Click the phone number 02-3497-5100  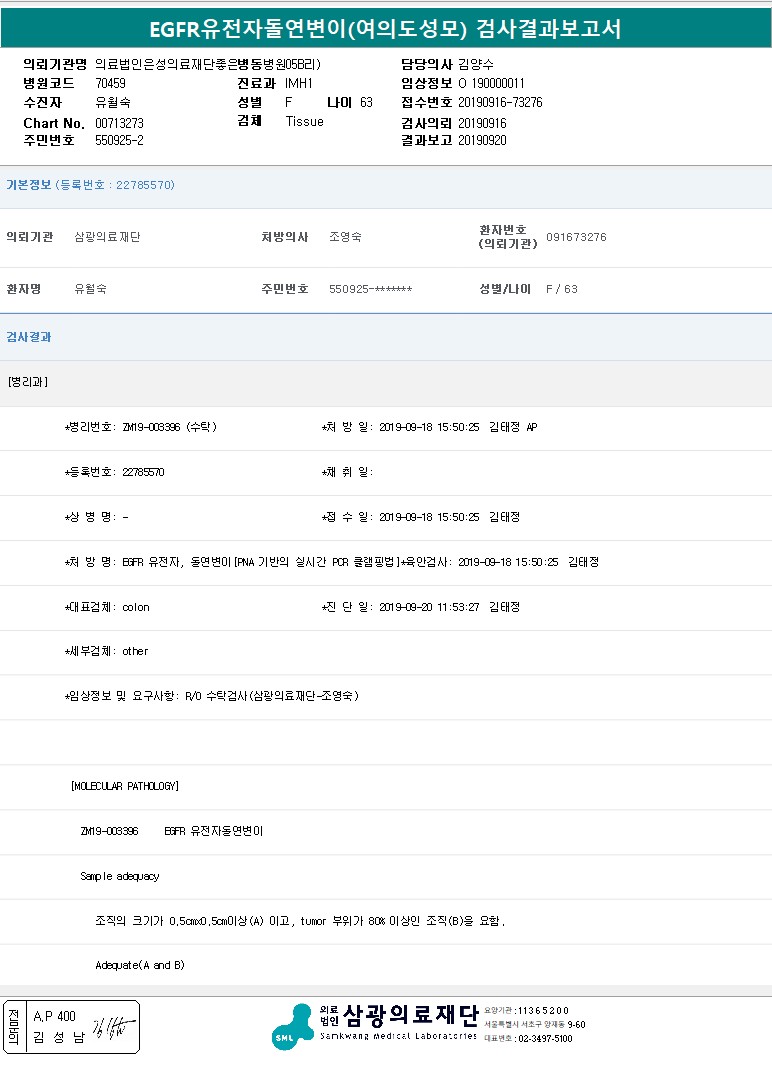pyautogui.click(x=545, y=1039)
